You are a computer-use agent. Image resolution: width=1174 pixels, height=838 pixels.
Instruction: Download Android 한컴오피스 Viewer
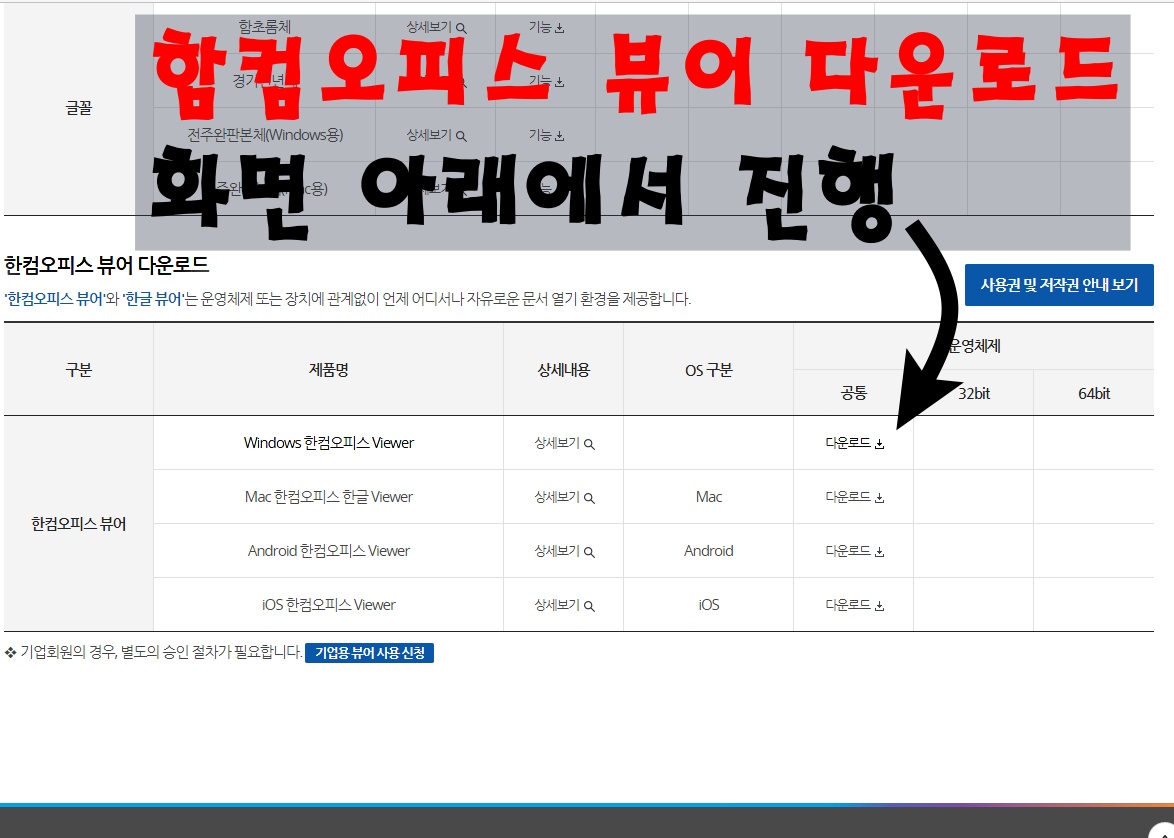[854, 551]
